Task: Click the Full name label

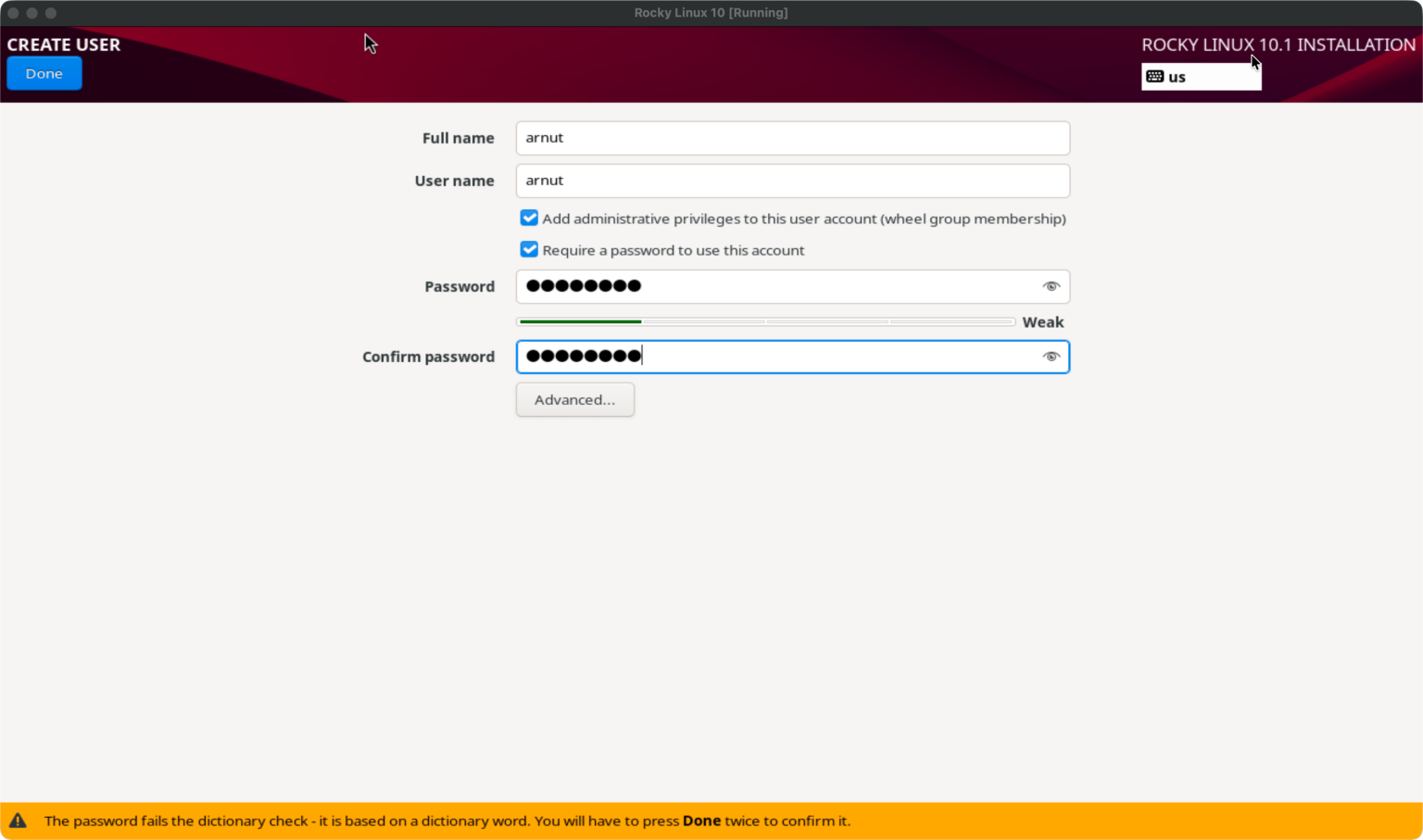Action: click(x=458, y=138)
